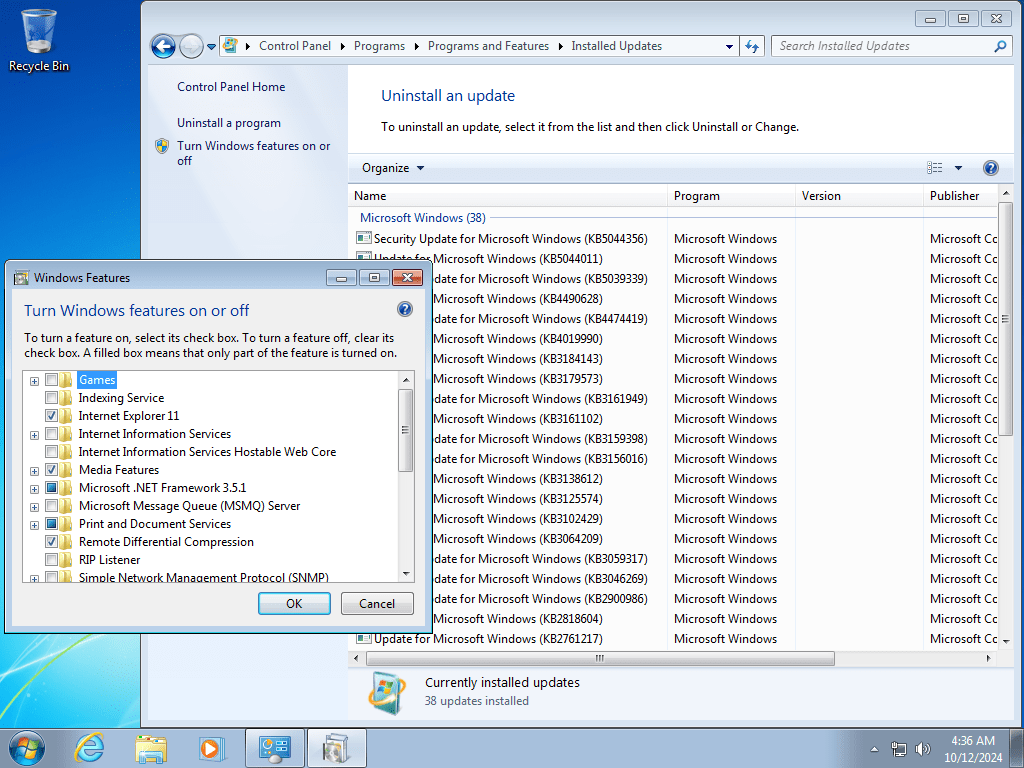Expand Print and Document Services node

pyautogui.click(x=34, y=525)
